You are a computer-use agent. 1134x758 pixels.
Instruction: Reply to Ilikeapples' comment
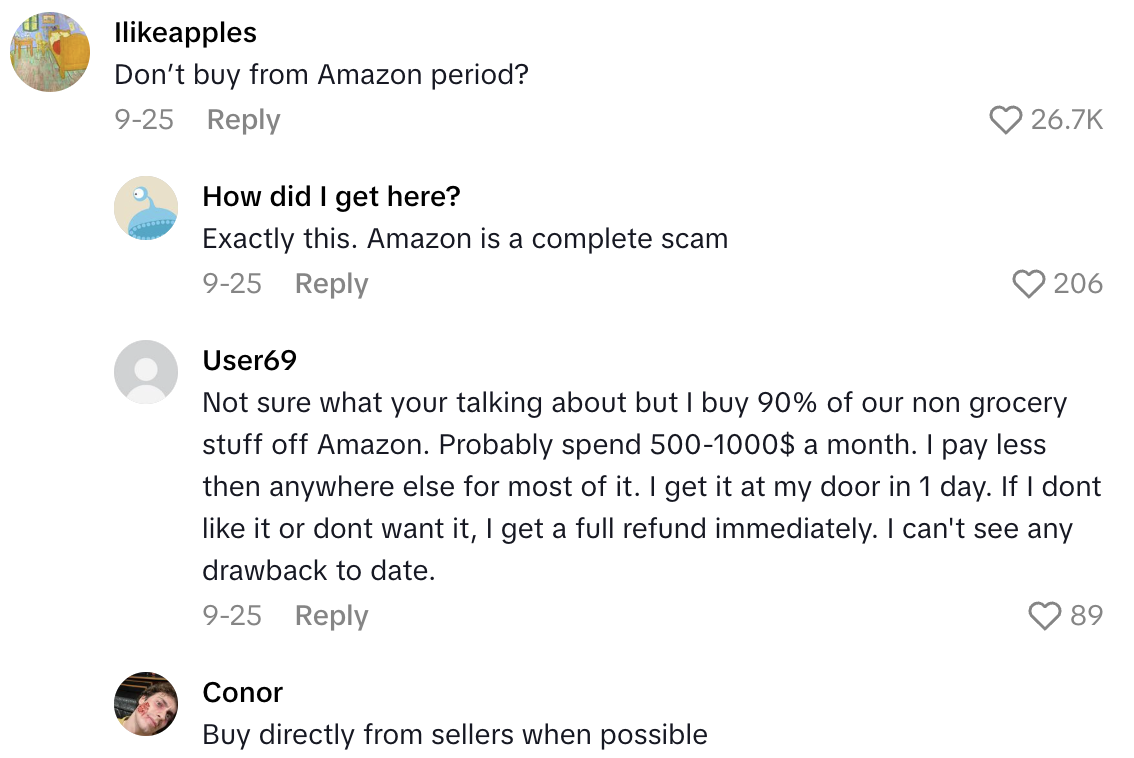(242, 119)
